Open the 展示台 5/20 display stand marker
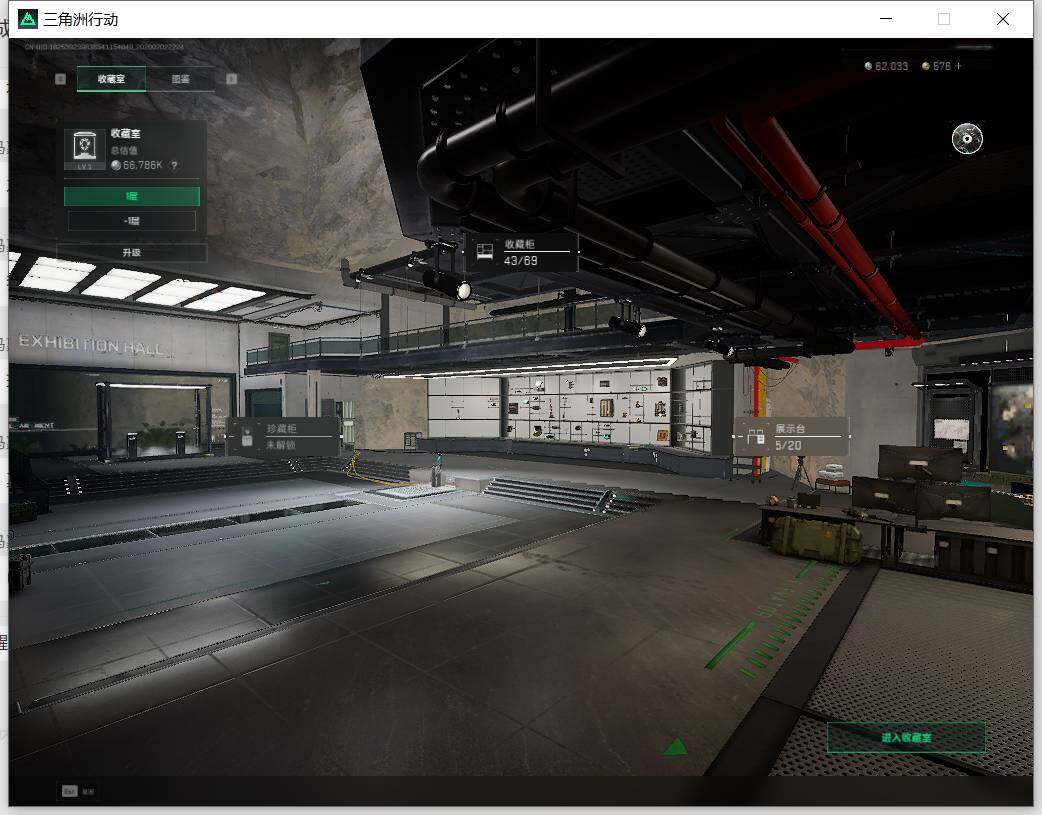The height and width of the screenshot is (815, 1042). point(791,437)
